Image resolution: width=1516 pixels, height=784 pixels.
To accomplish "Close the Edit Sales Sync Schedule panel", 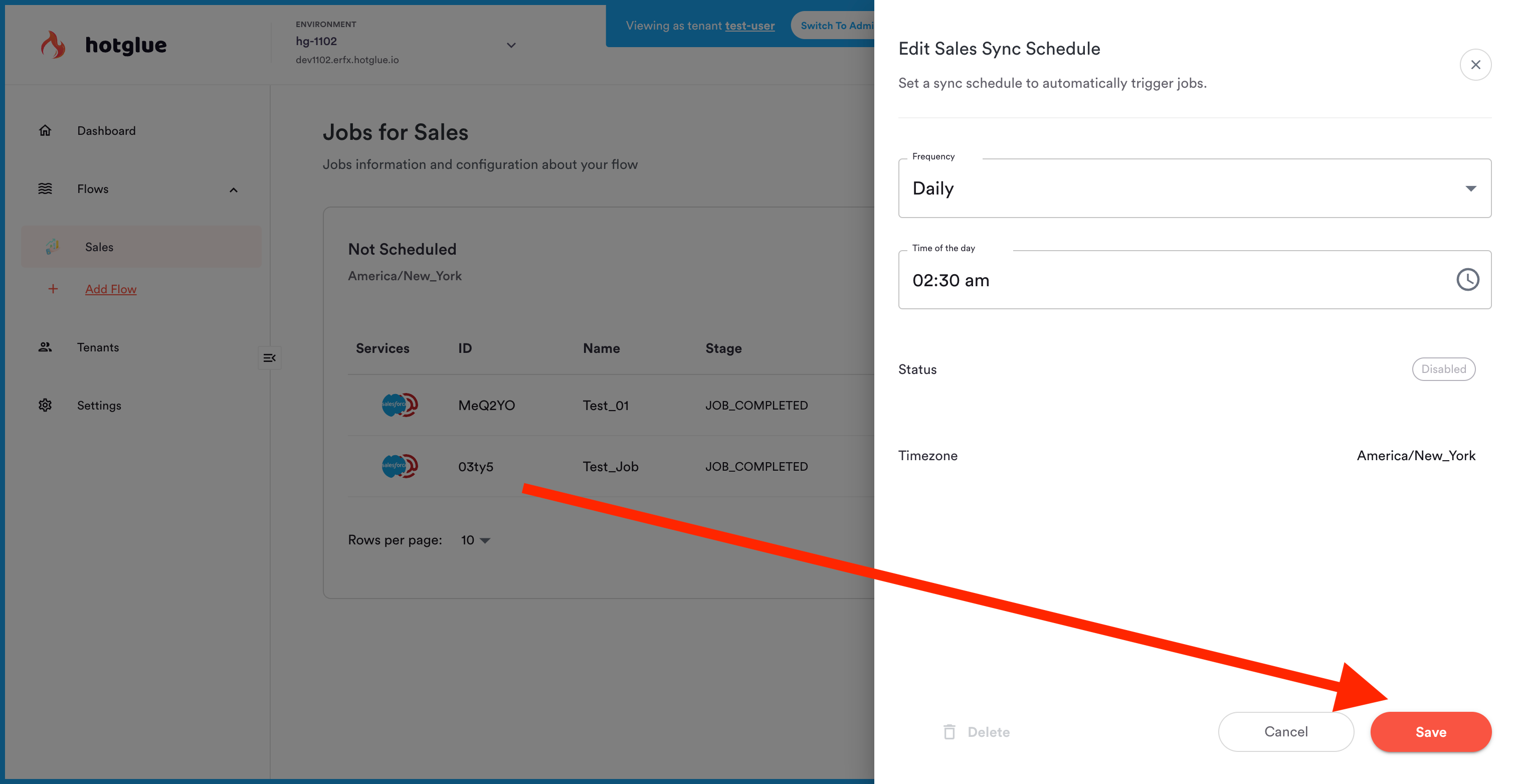I will pos(1475,65).
